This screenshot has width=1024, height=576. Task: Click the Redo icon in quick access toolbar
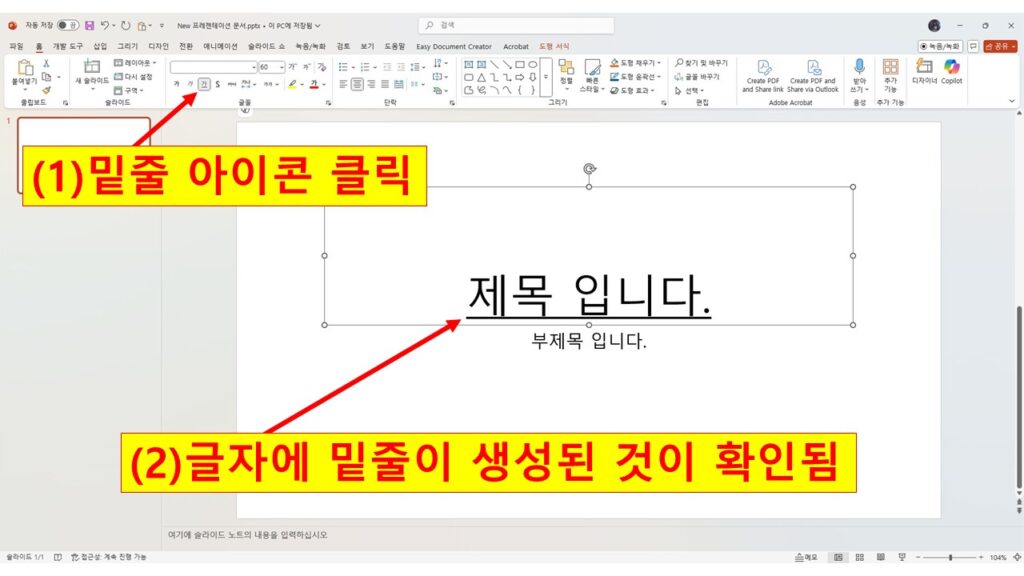125,25
